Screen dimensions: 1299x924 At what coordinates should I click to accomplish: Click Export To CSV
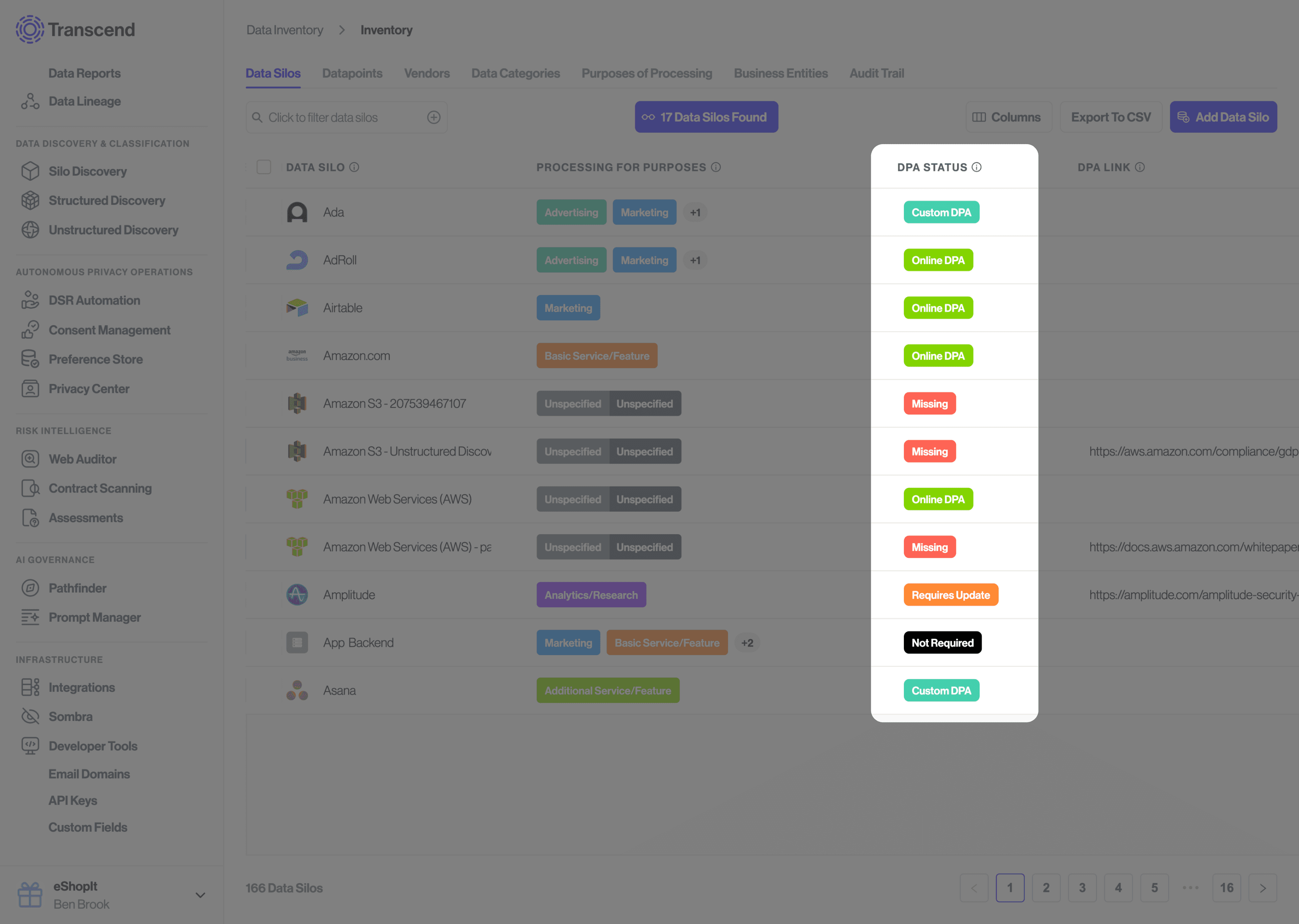[1111, 117]
